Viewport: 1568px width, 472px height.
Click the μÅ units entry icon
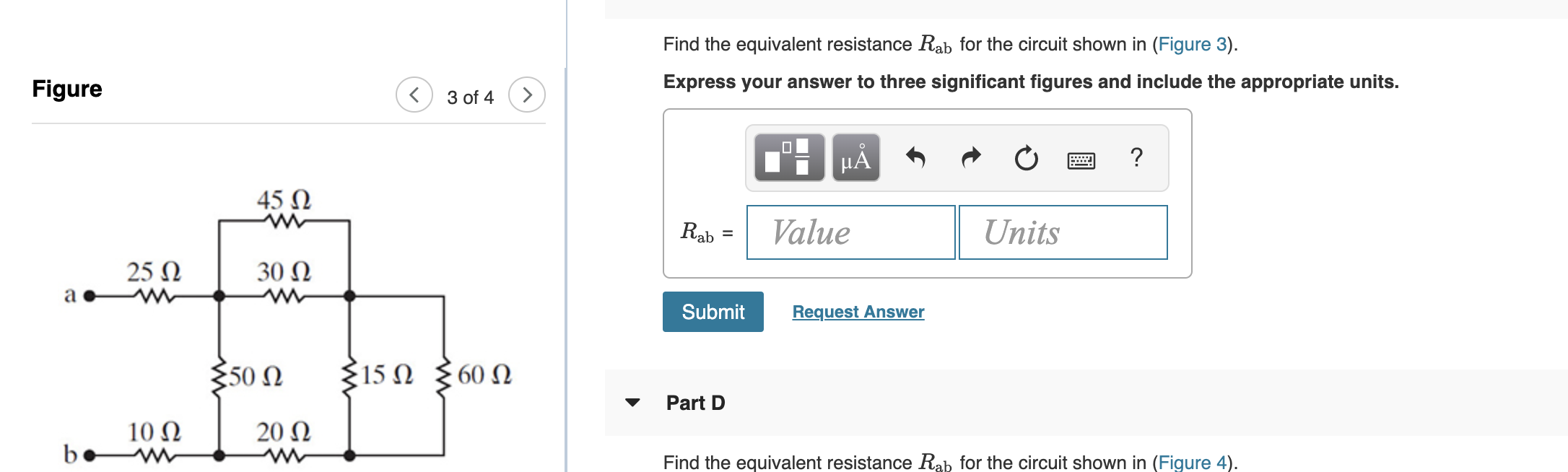click(855, 159)
